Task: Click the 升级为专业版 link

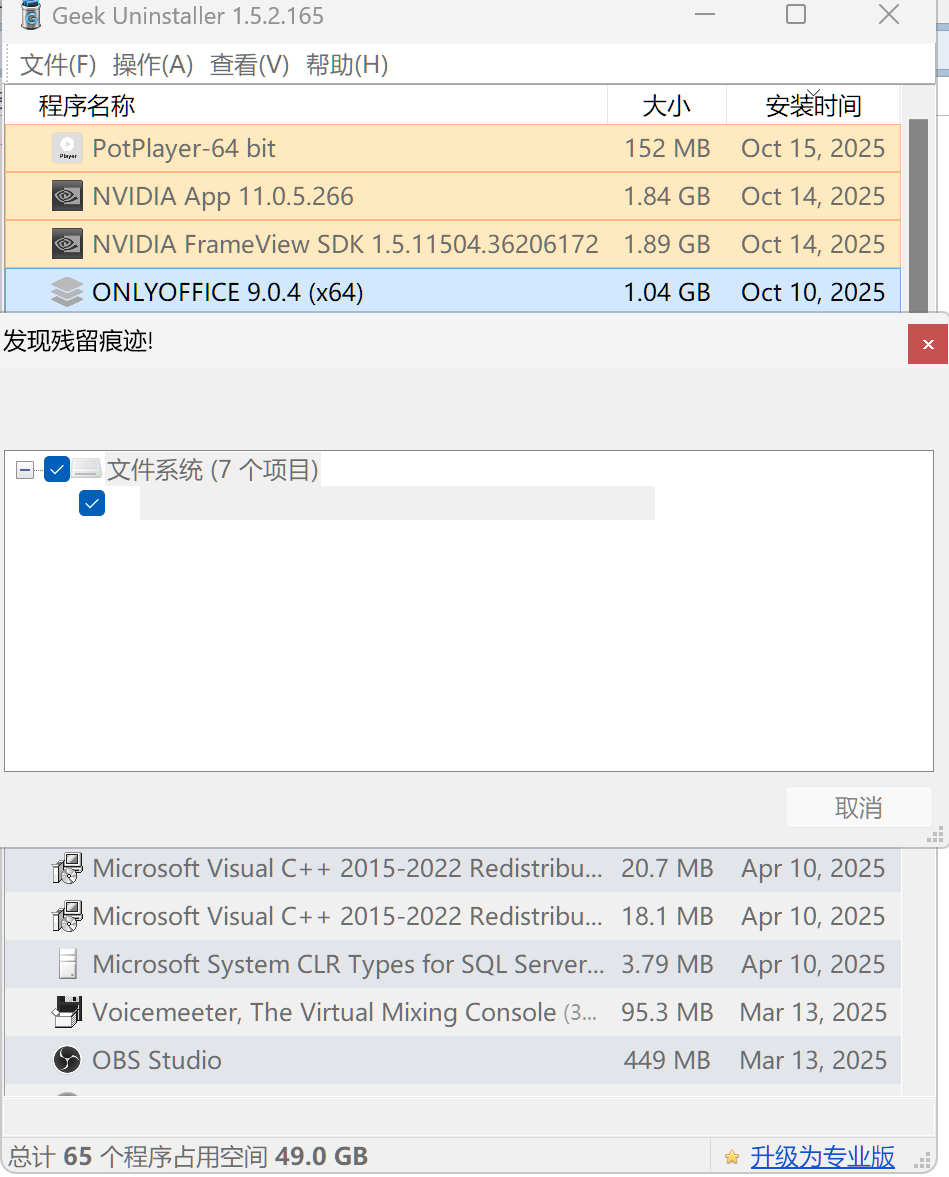Action: pyautogui.click(x=822, y=1157)
